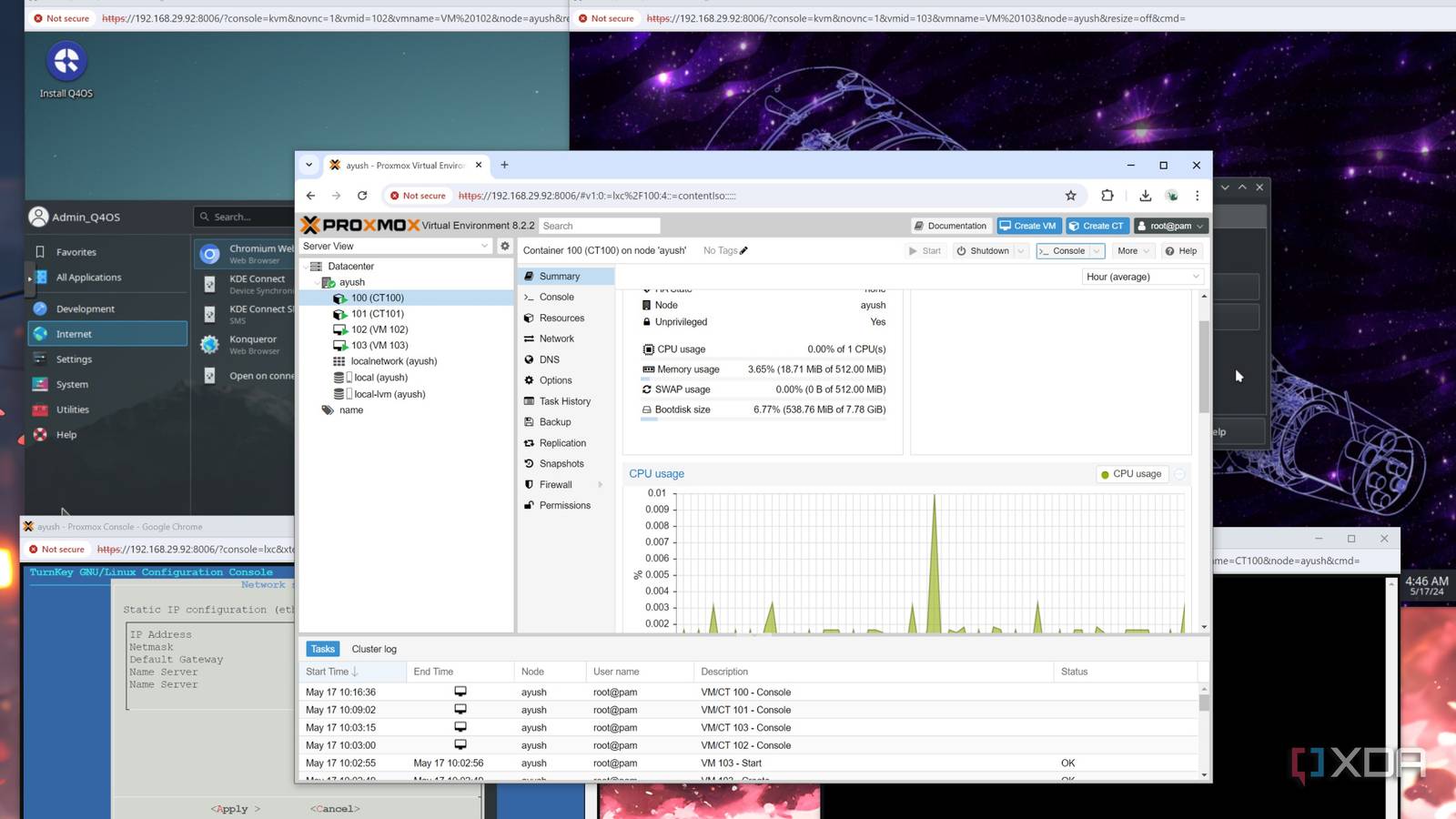Screen dimensions: 1456x819
Task: Click the CPU usage legend swatch
Action: click(1106, 473)
